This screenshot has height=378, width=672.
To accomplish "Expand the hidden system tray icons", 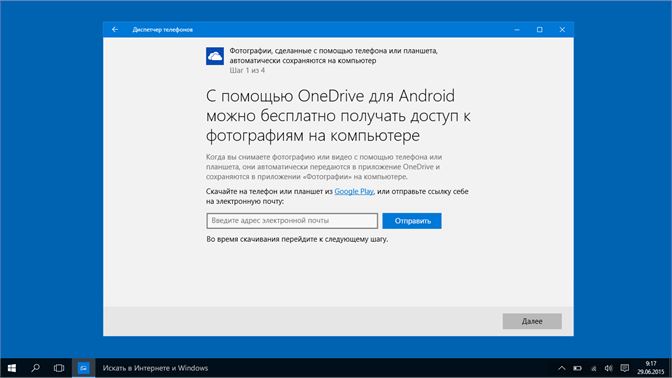I will (561, 368).
